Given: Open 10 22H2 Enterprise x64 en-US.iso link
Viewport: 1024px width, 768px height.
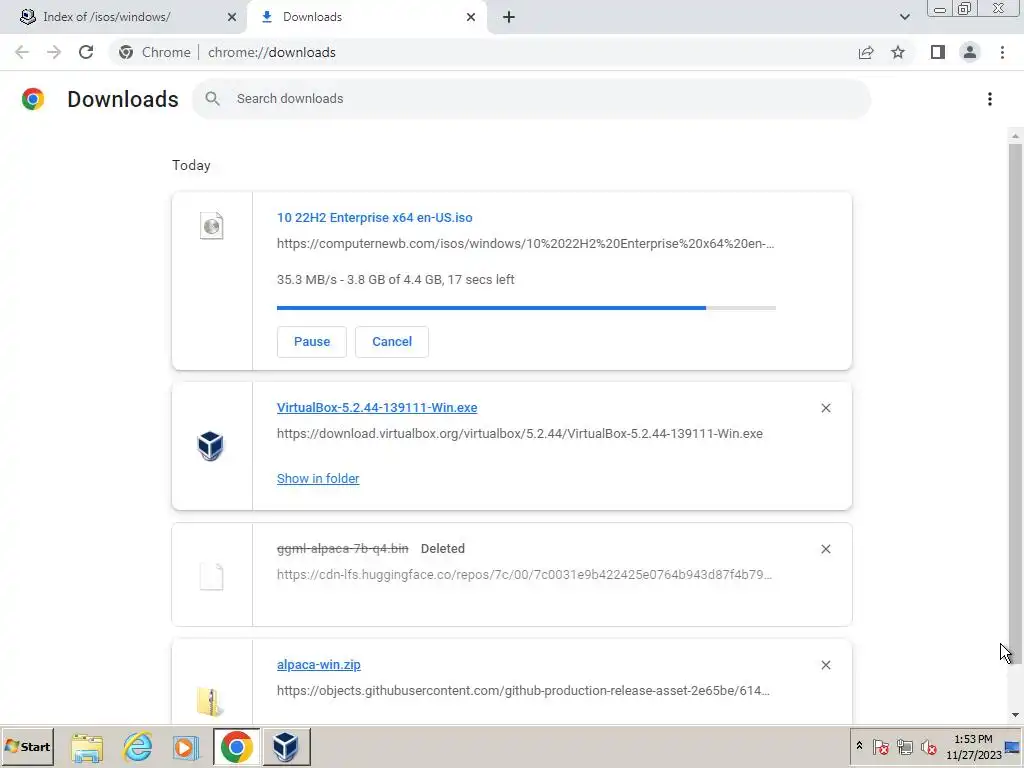Looking at the screenshot, I should pyautogui.click(x=374, y=217).
